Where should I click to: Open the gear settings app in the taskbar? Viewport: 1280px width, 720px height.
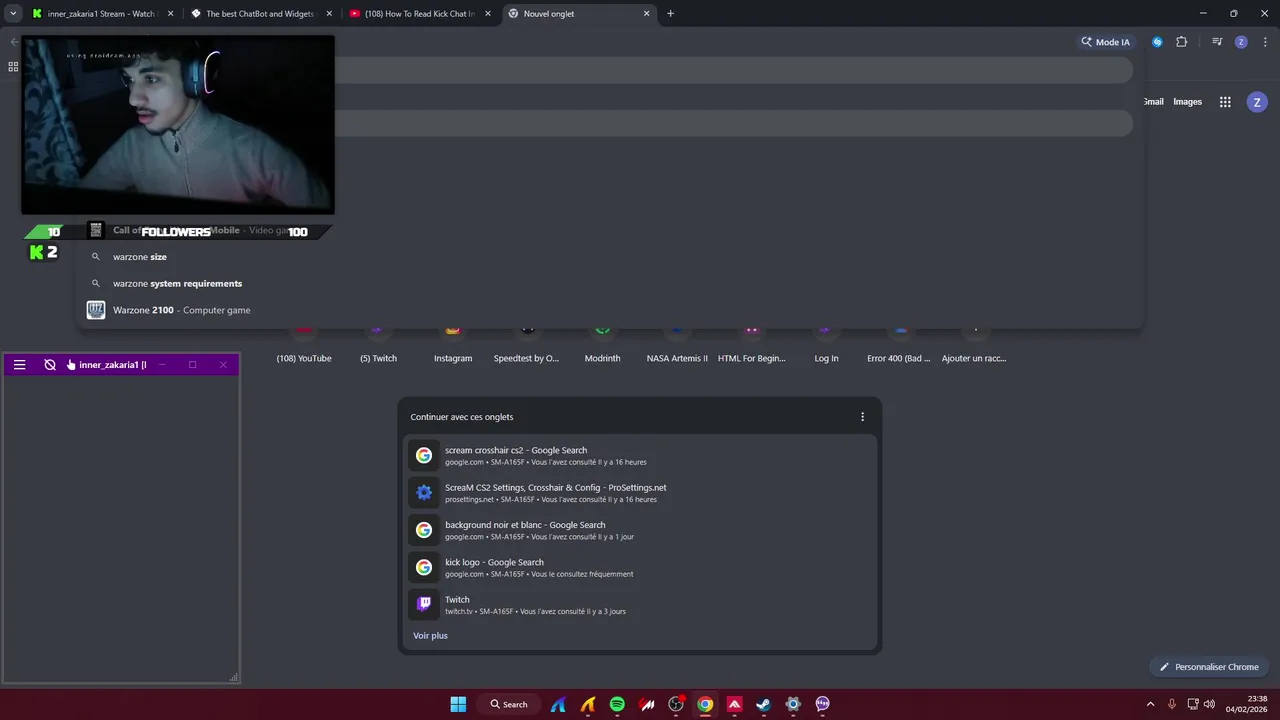(793, 704)
